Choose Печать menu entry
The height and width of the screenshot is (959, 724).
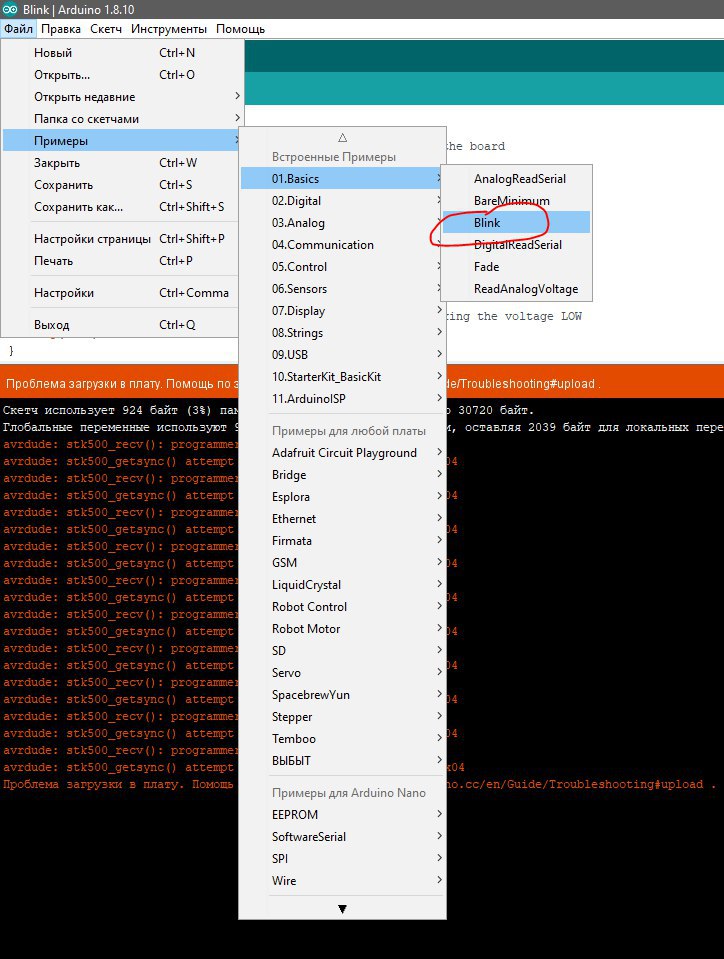click(122, 261)
